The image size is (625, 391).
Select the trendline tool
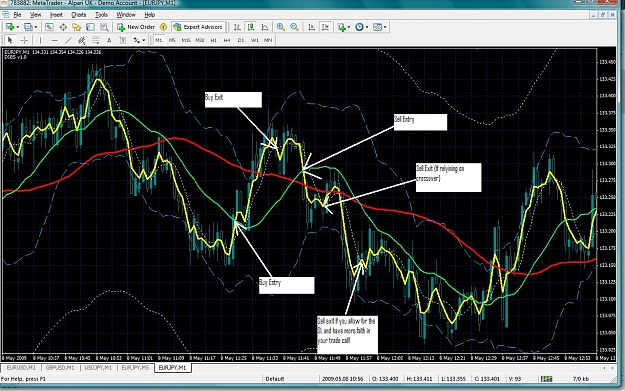coord(68,40)
